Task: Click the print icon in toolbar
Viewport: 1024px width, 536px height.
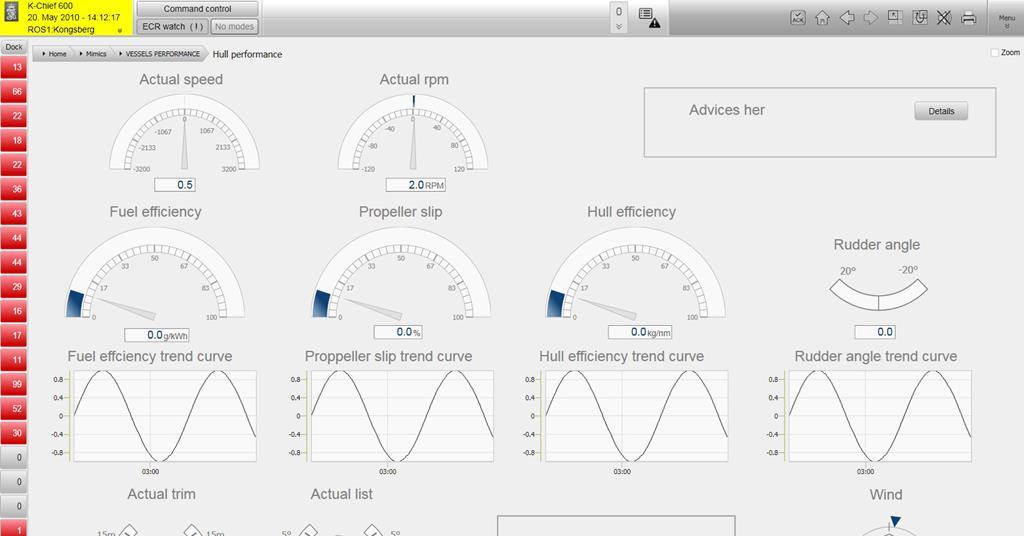Action: coord(968,18)
